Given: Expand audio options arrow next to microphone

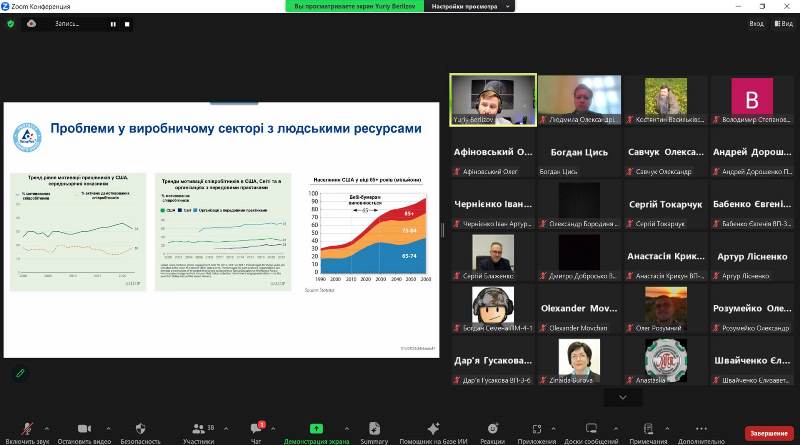Looking at the screenshot, I should 46,428.
